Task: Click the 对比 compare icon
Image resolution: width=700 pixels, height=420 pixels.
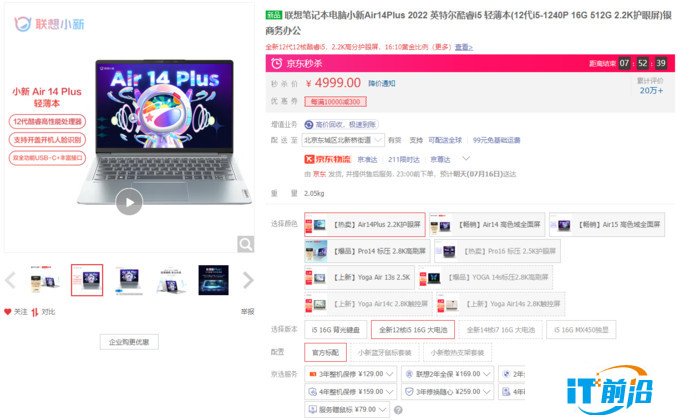Action: [35, 312]
